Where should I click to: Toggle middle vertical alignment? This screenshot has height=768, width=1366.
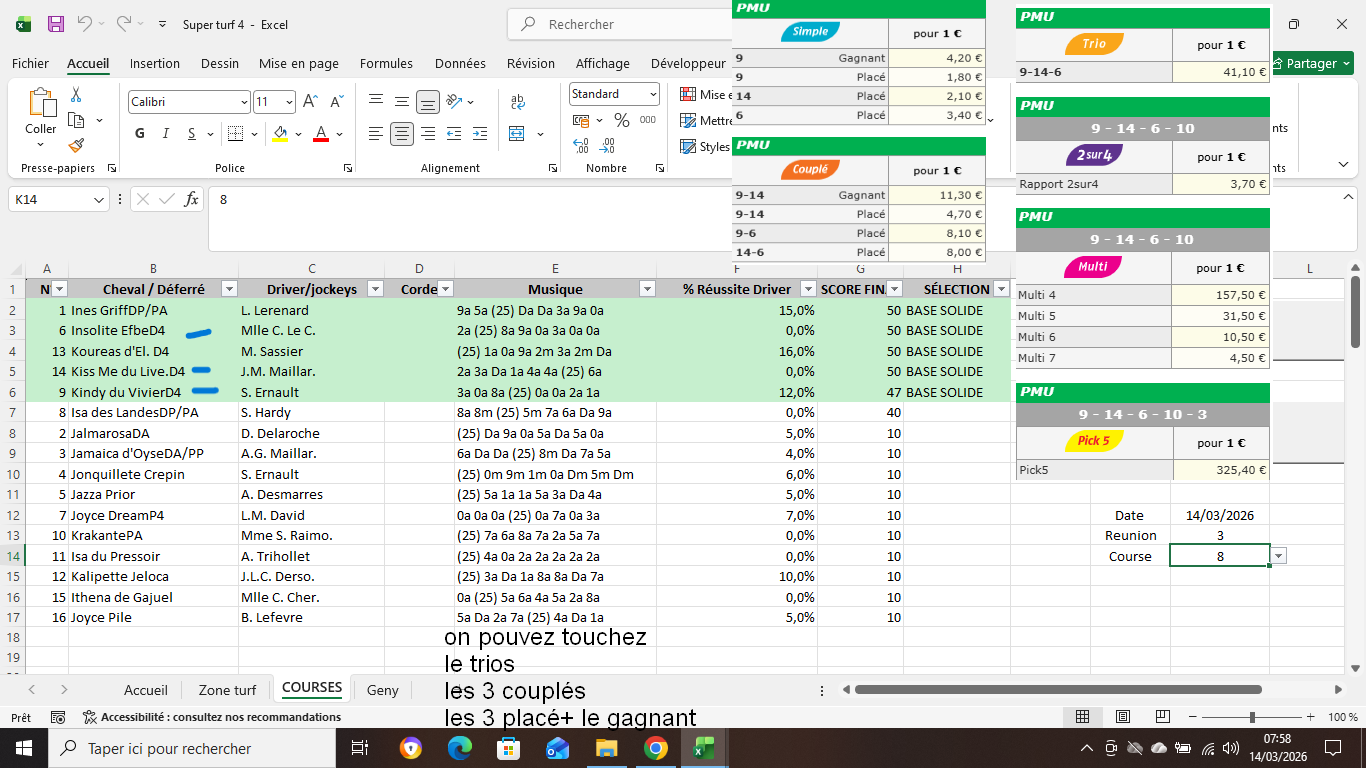pyautogui.click(x=402, y=102)
